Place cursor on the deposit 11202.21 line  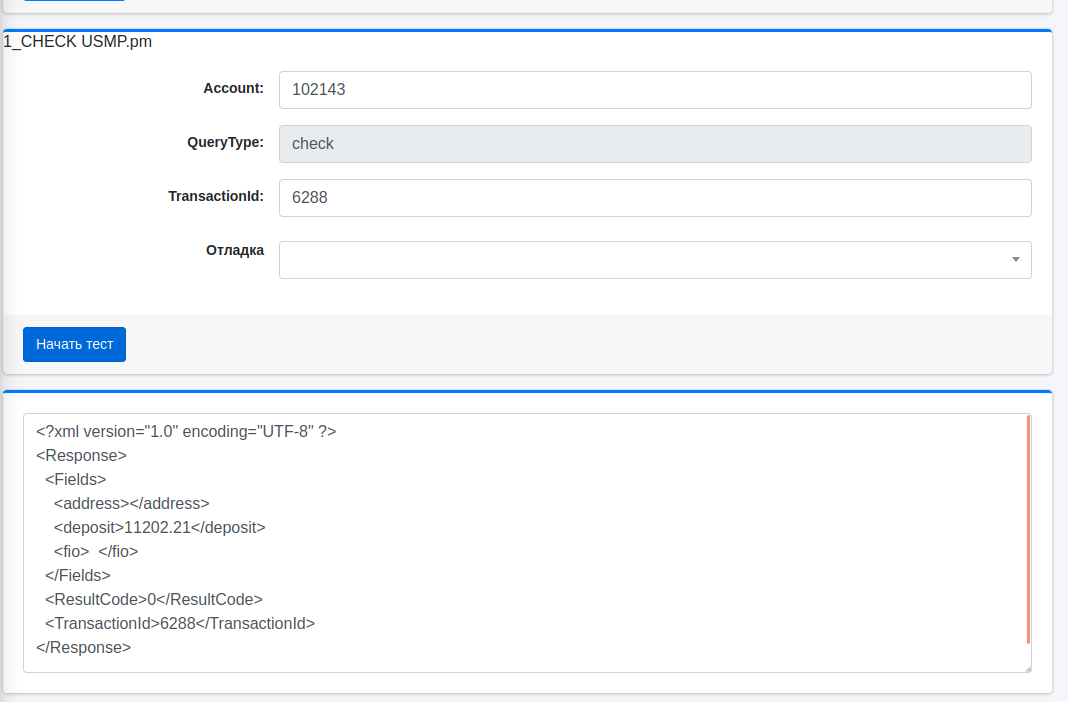tap(160, 527)
